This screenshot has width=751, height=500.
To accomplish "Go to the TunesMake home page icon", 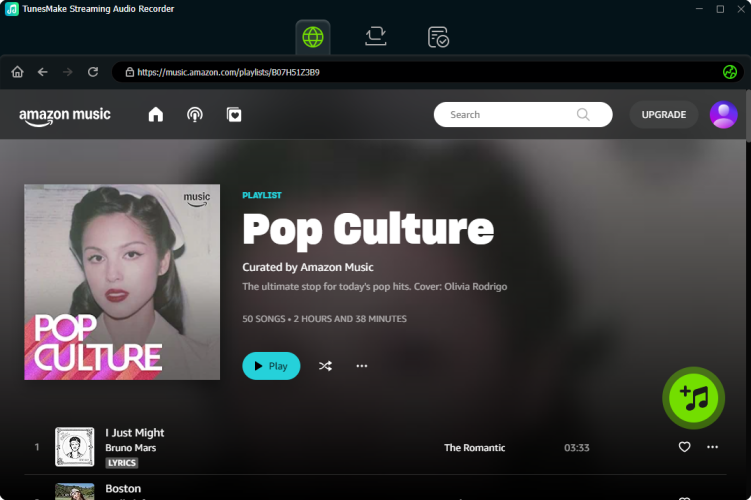I will click(x=17, y=72).
